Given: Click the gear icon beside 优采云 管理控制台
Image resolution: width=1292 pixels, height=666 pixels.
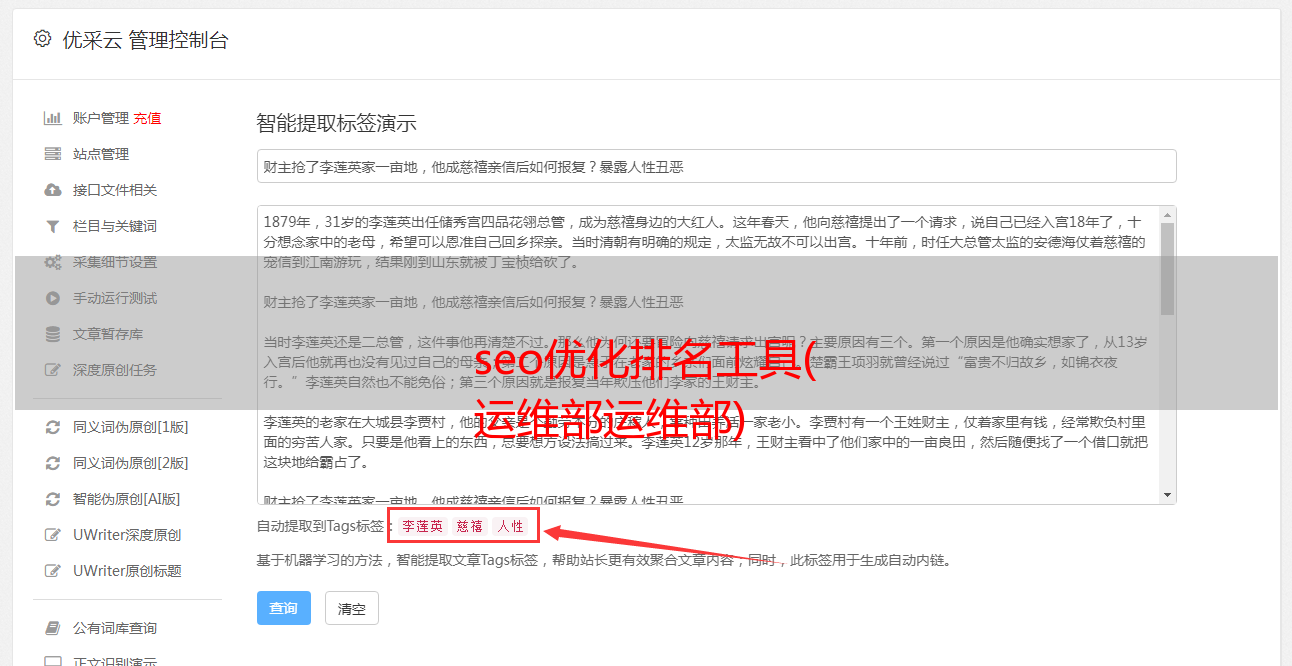Looking at the screenshot, I should click(x=42, y=39).
